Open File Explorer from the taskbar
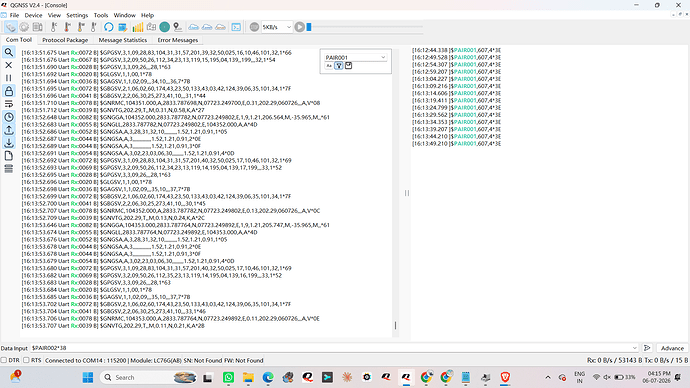The width and height of the screenshot is (690, 388). coord(248,377)
